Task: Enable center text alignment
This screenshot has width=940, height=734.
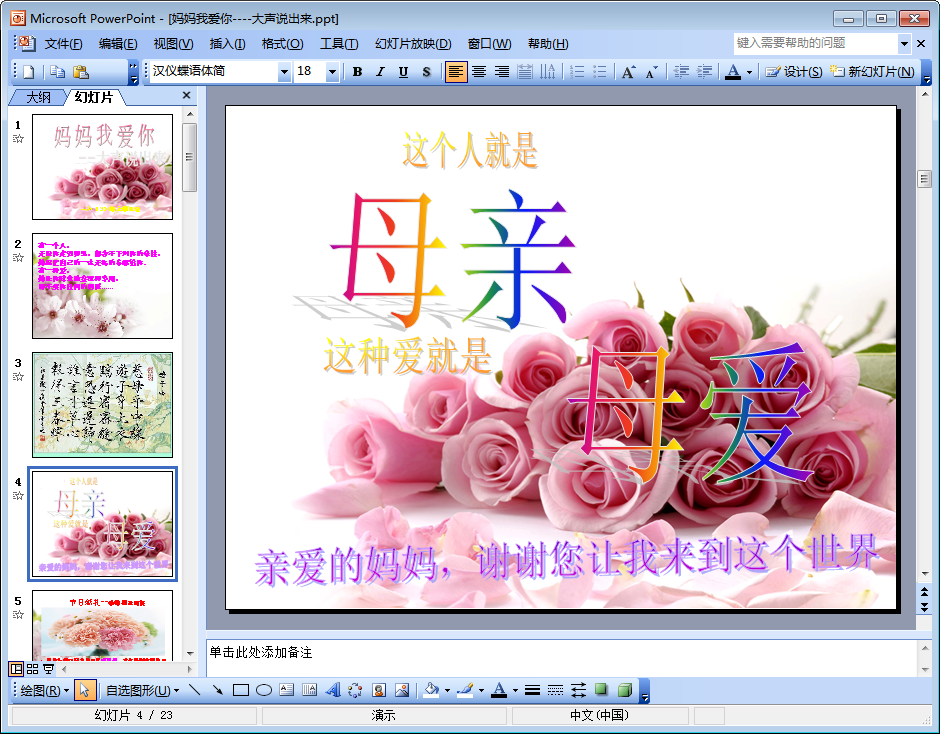Action: [479, 72]
